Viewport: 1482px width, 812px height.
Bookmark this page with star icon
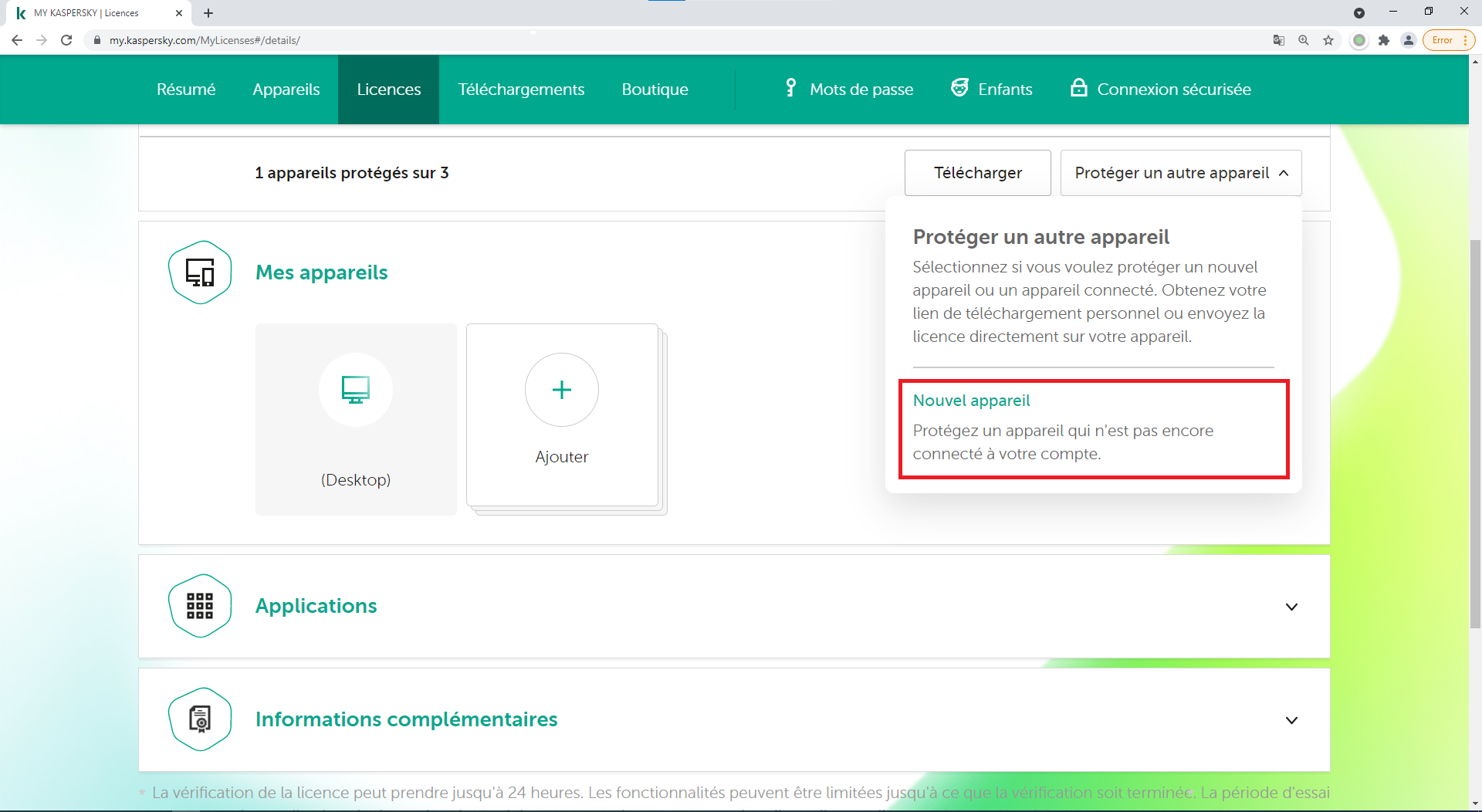pos(1328,40)
